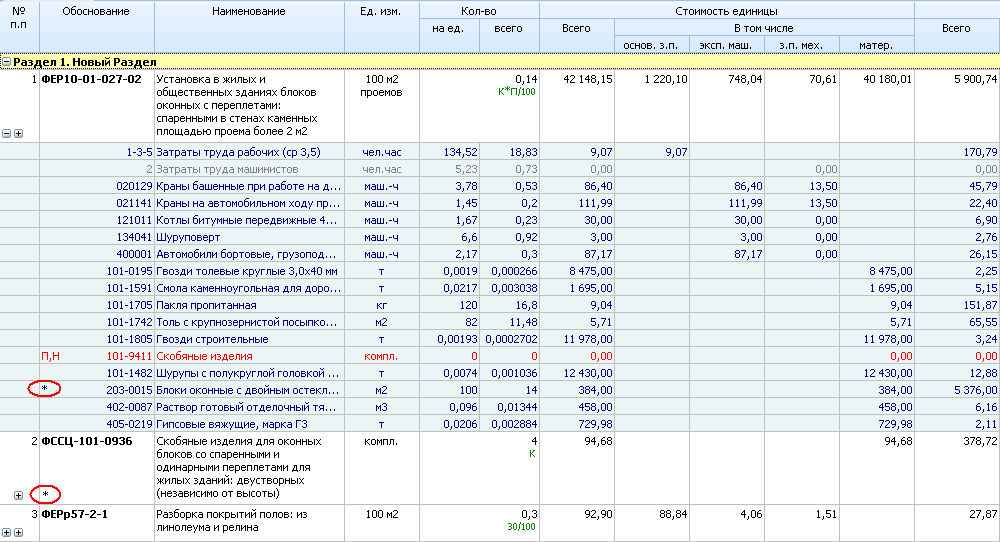This screenshot has width=1000, height=542.
Task: Click quantity '134,52' of labor row
Action: tap(460, 152)
